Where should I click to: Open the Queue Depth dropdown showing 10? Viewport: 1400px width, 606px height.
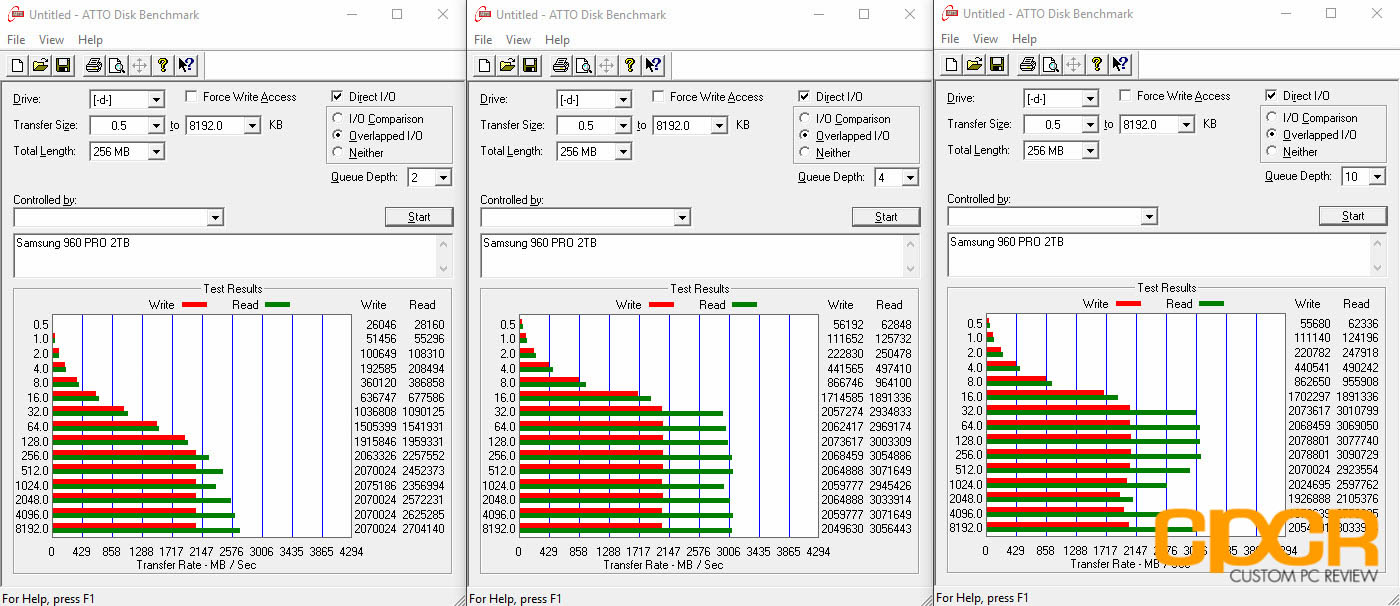[x=1377, y=176]
